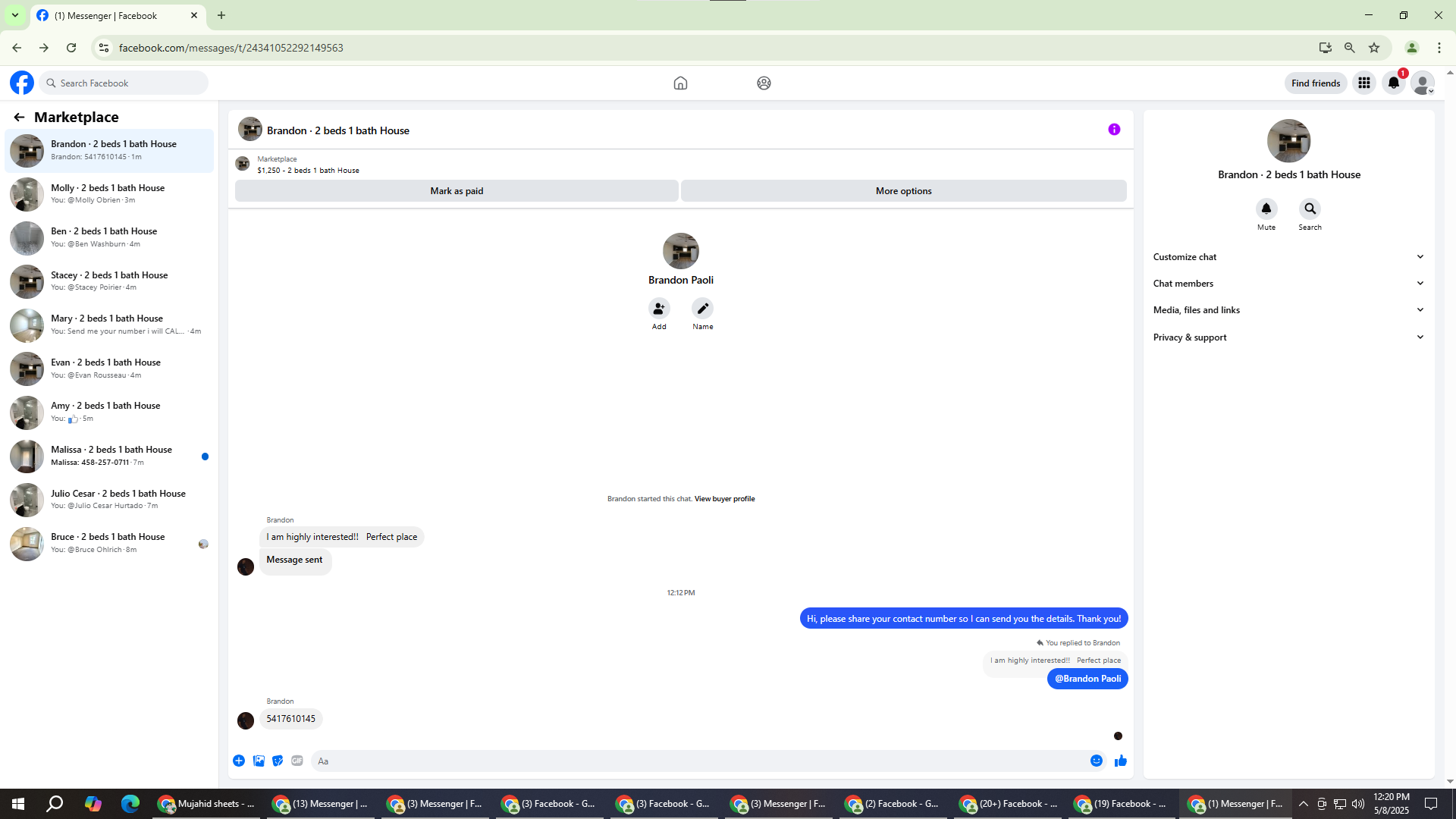Open Copilot from the taskbar
The width and height of the screenshot is (1456, 819).
click(93, 804)
